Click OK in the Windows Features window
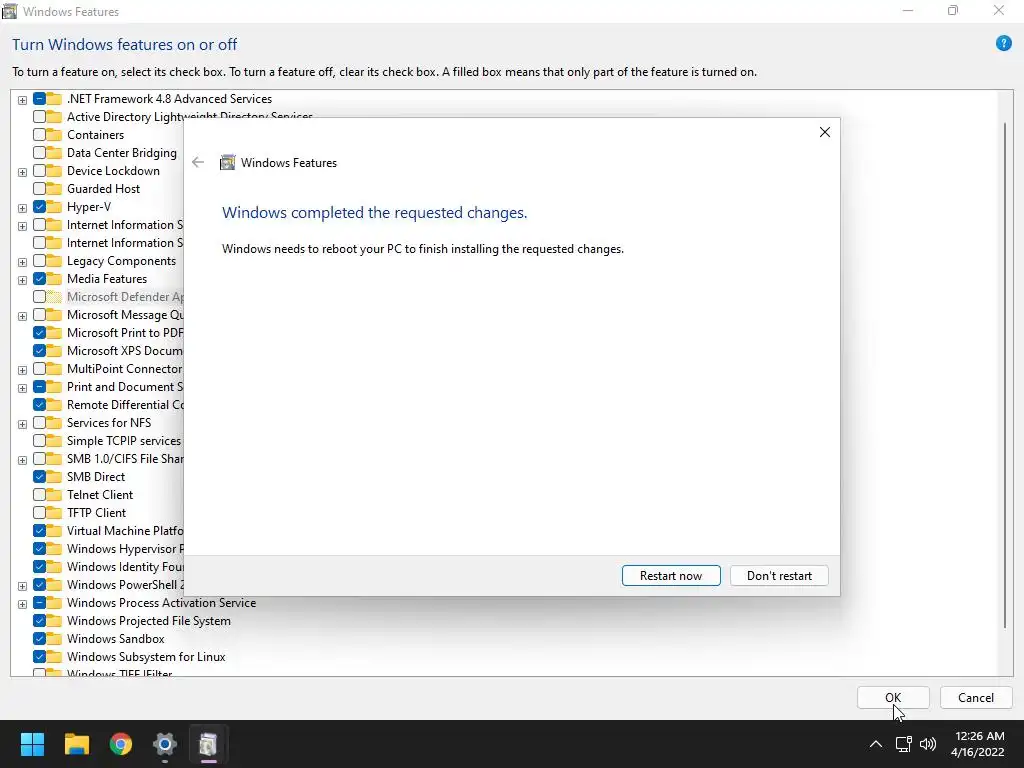This screenshot has width=1024, height=768. pos(893,697)
